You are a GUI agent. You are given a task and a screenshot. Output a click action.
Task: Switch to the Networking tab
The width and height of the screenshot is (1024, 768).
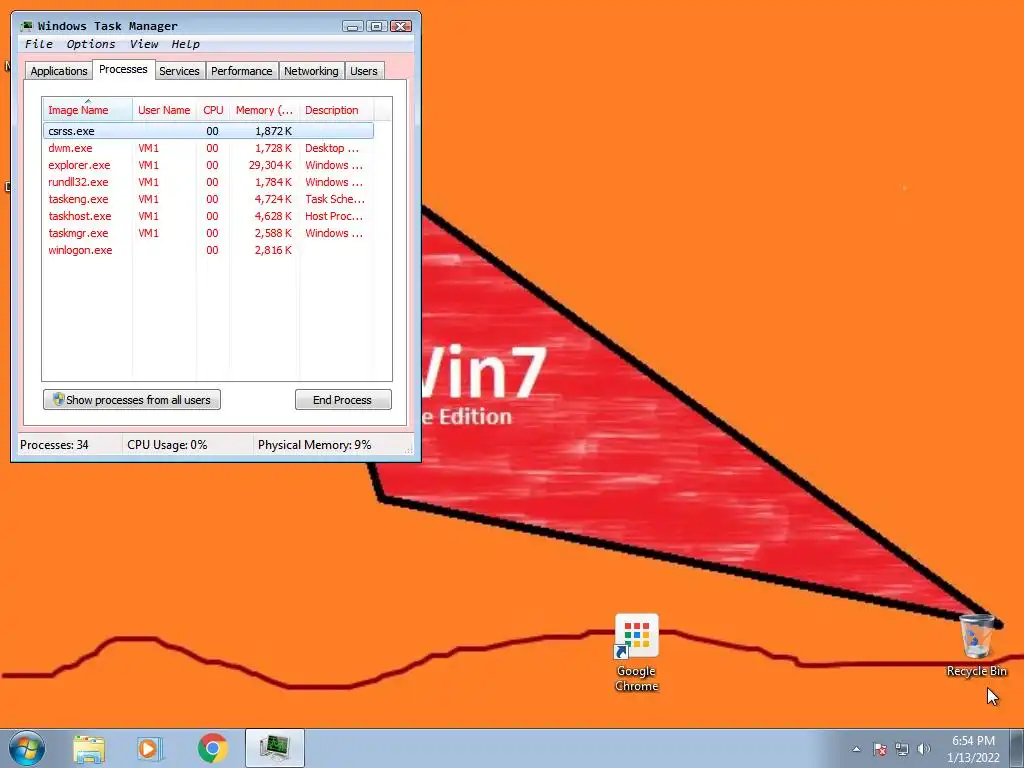coord(312,71)
